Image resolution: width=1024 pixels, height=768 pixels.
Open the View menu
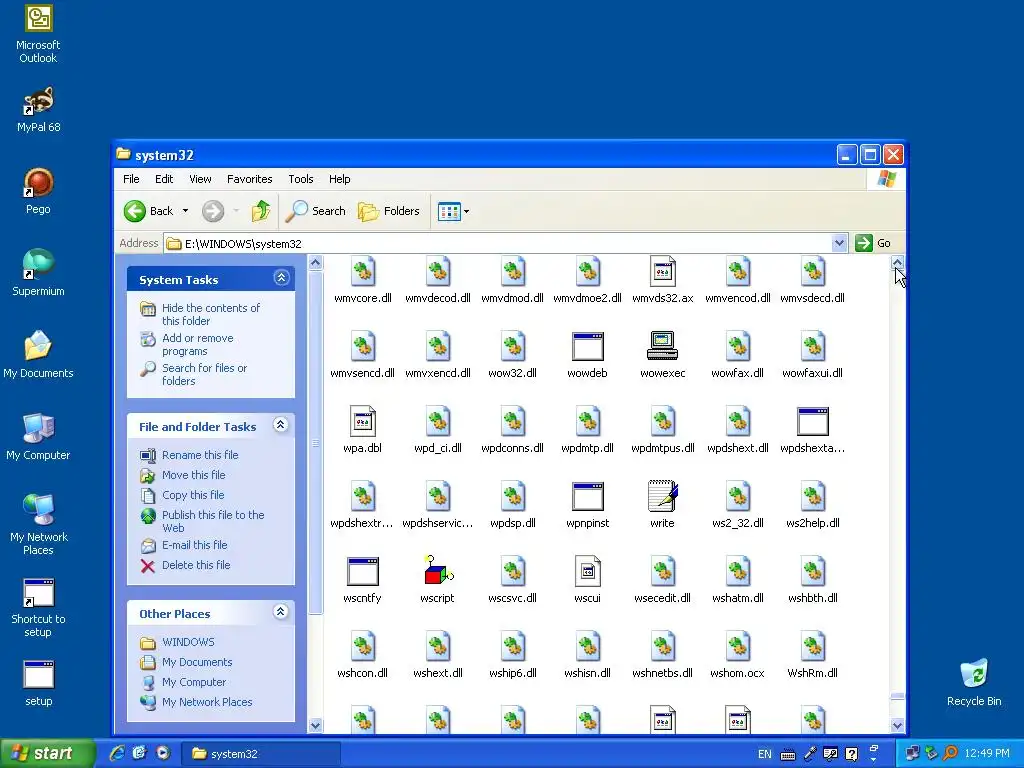coord(200,179)
